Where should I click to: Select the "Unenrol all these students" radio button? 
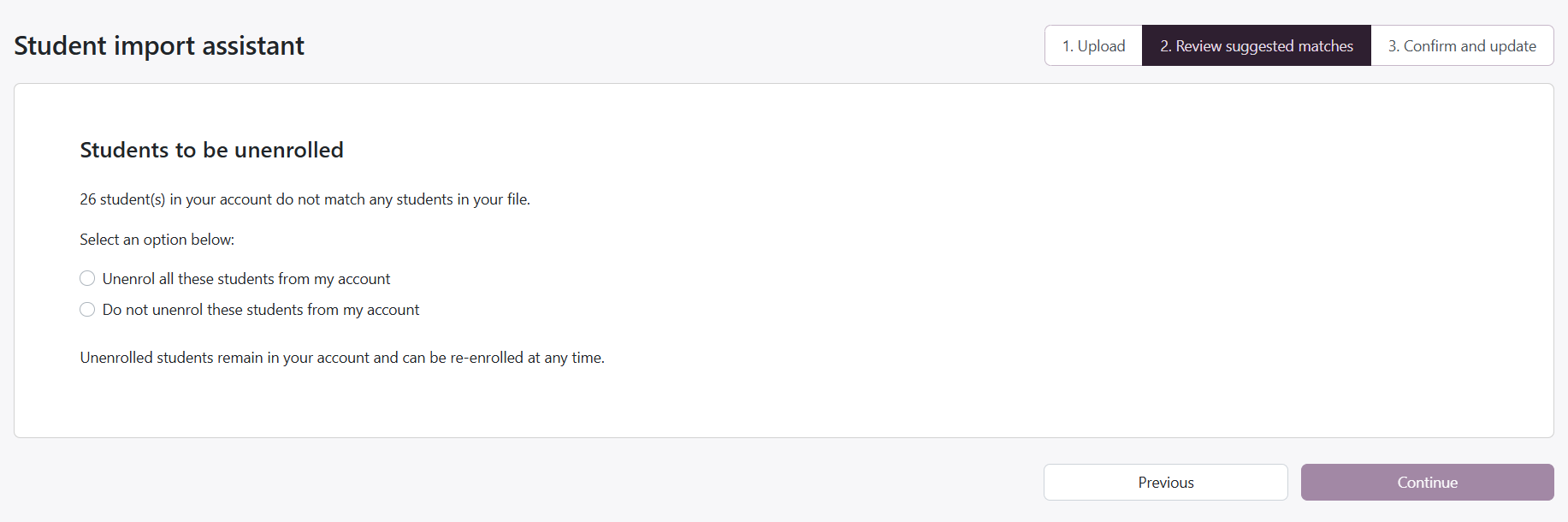[x=87, y=278]
